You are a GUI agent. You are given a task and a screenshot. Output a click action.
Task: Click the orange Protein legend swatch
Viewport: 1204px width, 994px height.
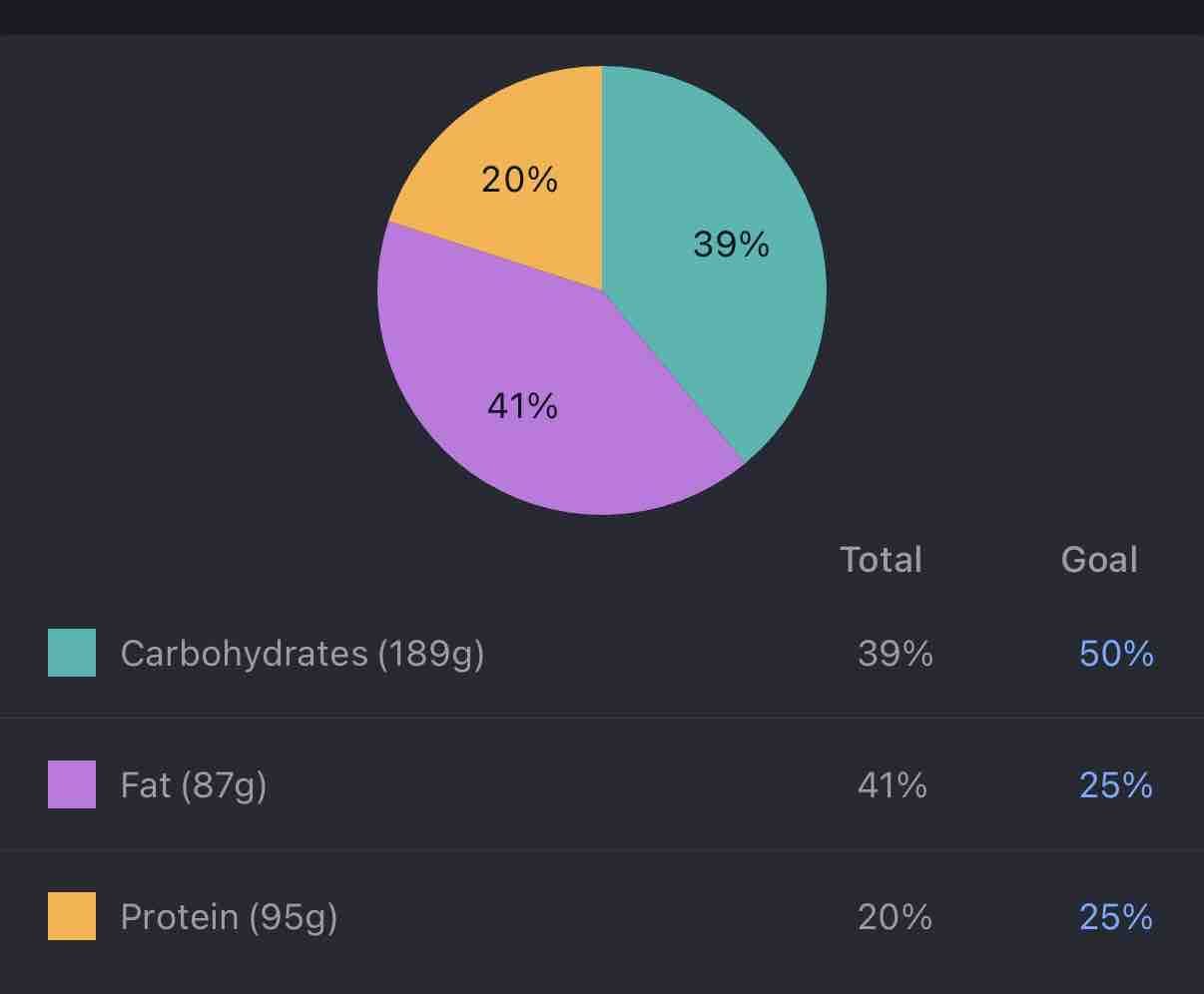coord(72,916)
